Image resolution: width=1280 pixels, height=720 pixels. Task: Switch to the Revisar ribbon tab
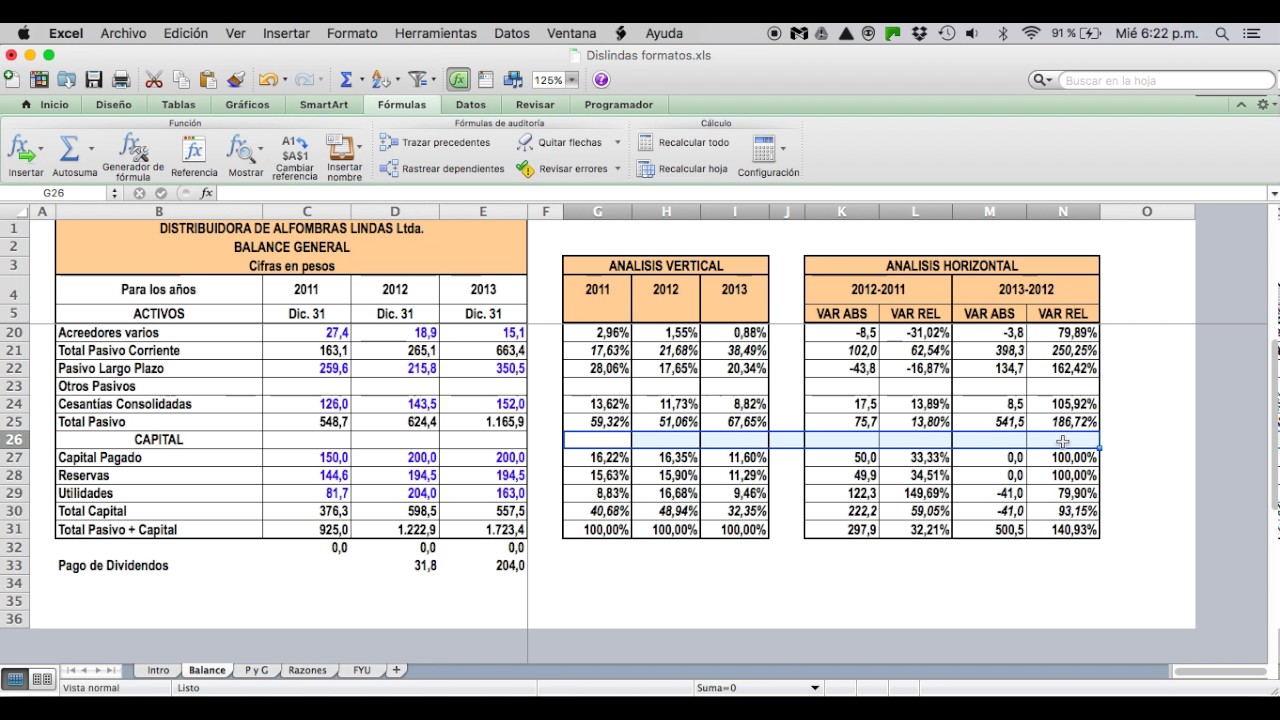coord(535,104)
